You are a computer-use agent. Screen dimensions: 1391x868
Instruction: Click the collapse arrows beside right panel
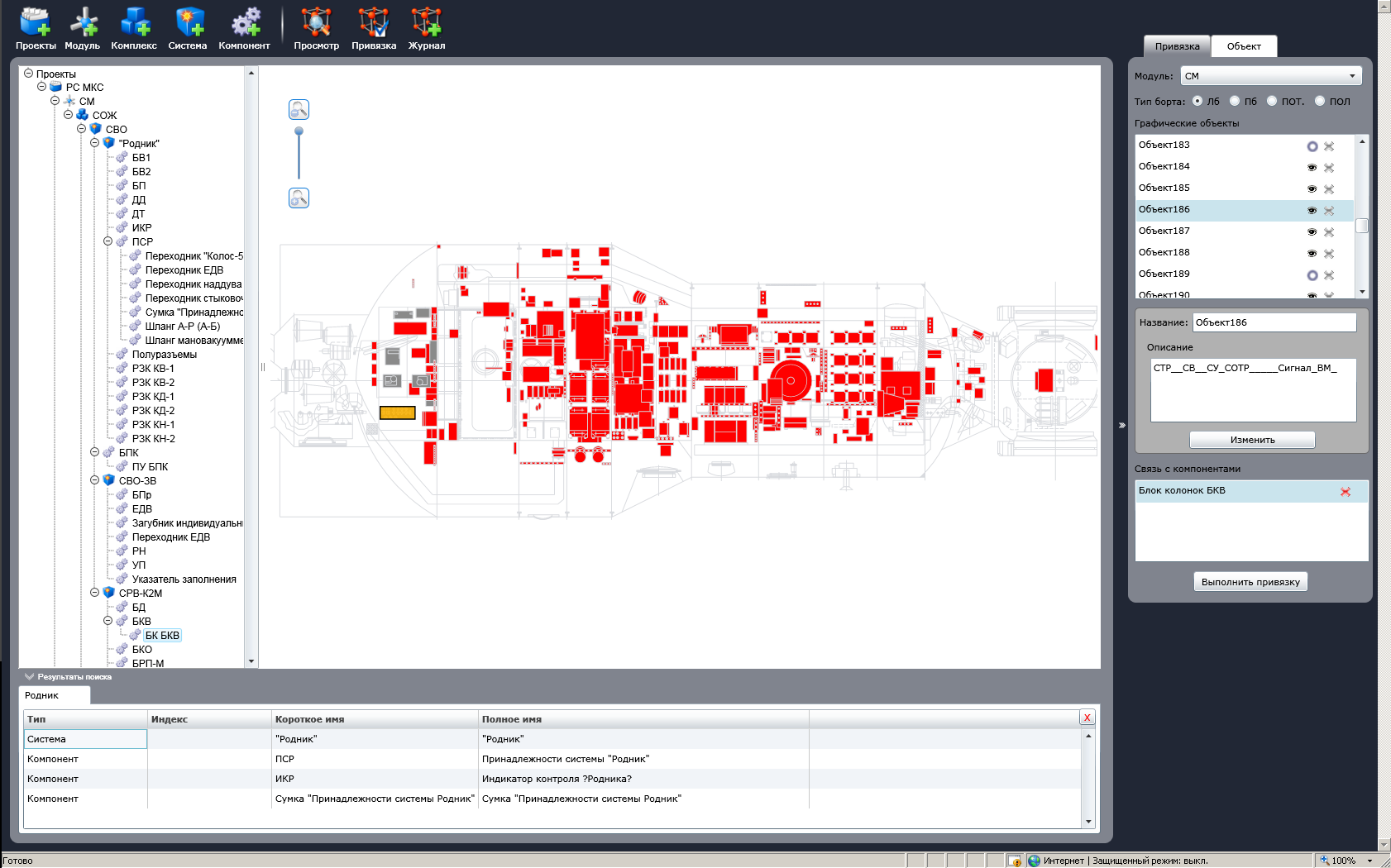(x=1122, y=425)
